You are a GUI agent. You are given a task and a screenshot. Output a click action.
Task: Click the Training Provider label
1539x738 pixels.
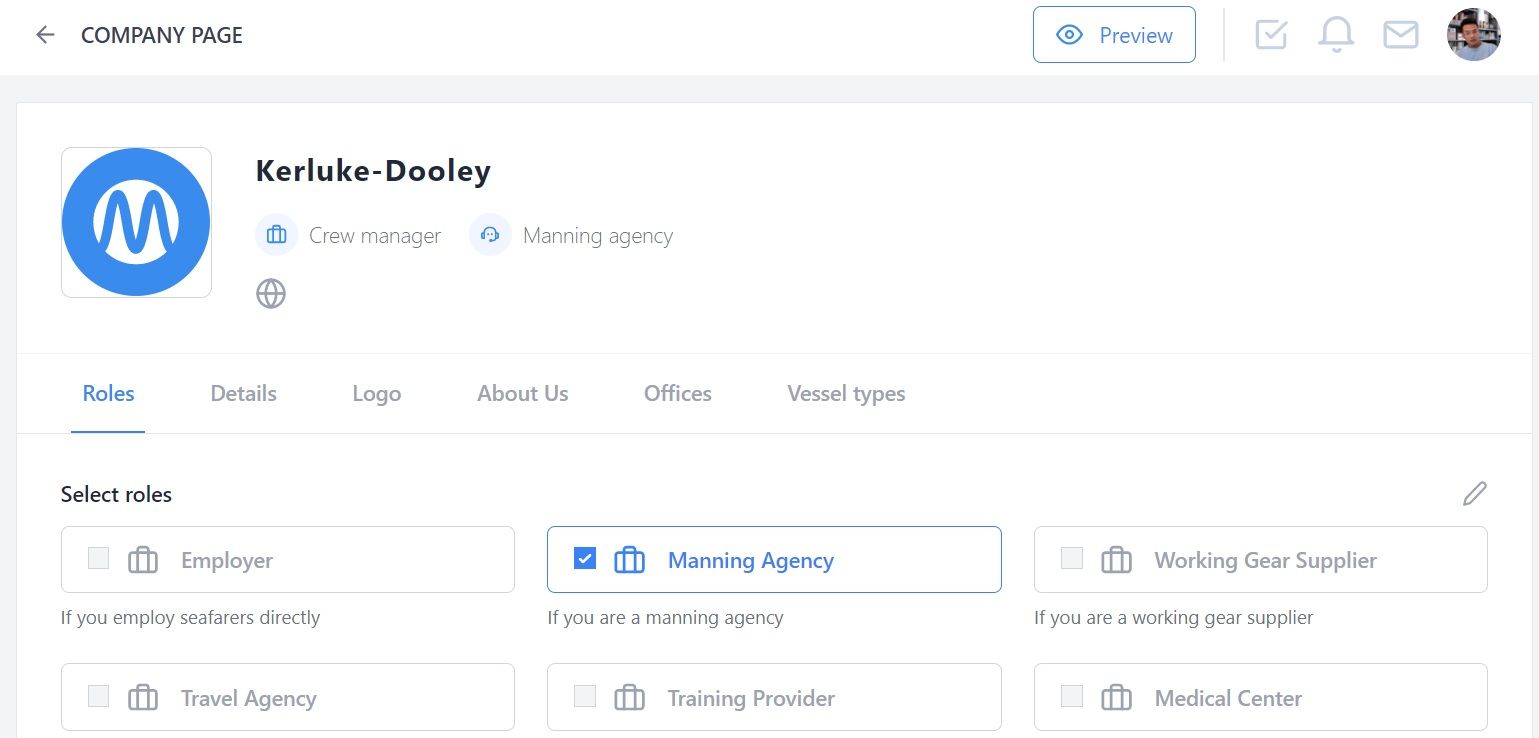pos(751,698)
